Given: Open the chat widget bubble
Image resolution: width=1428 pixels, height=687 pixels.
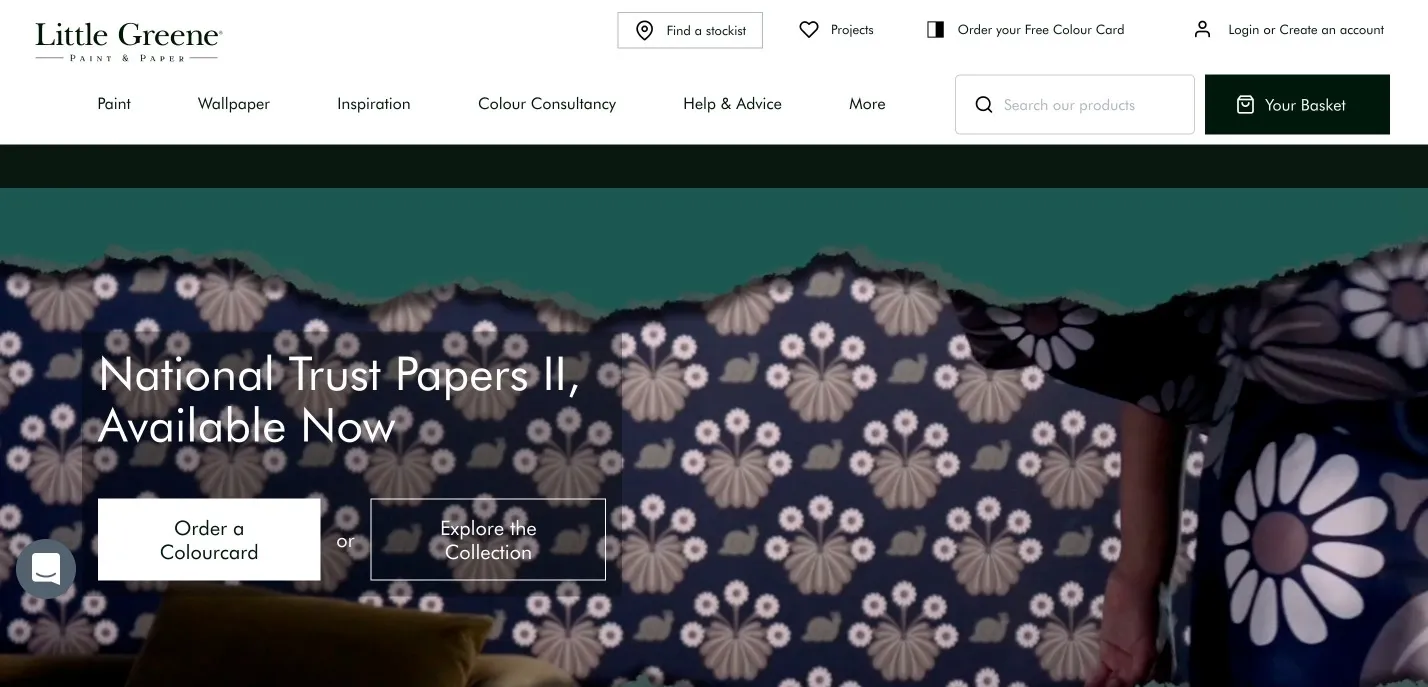Looking at the screenshot, I should (x=46, y=569).
